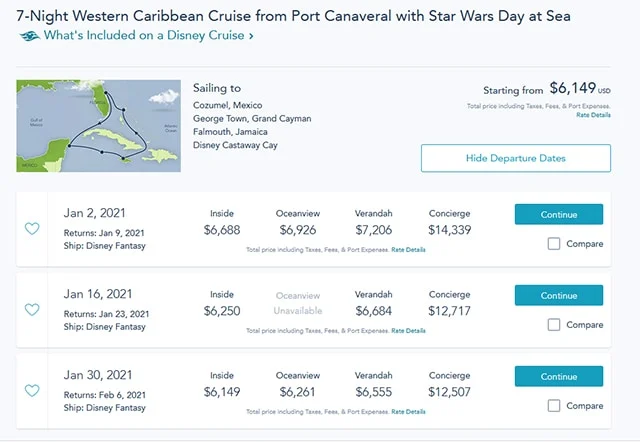The image size is (640, 443).
Task: Open the Western Caribbean route map
Action: point(98,126)
